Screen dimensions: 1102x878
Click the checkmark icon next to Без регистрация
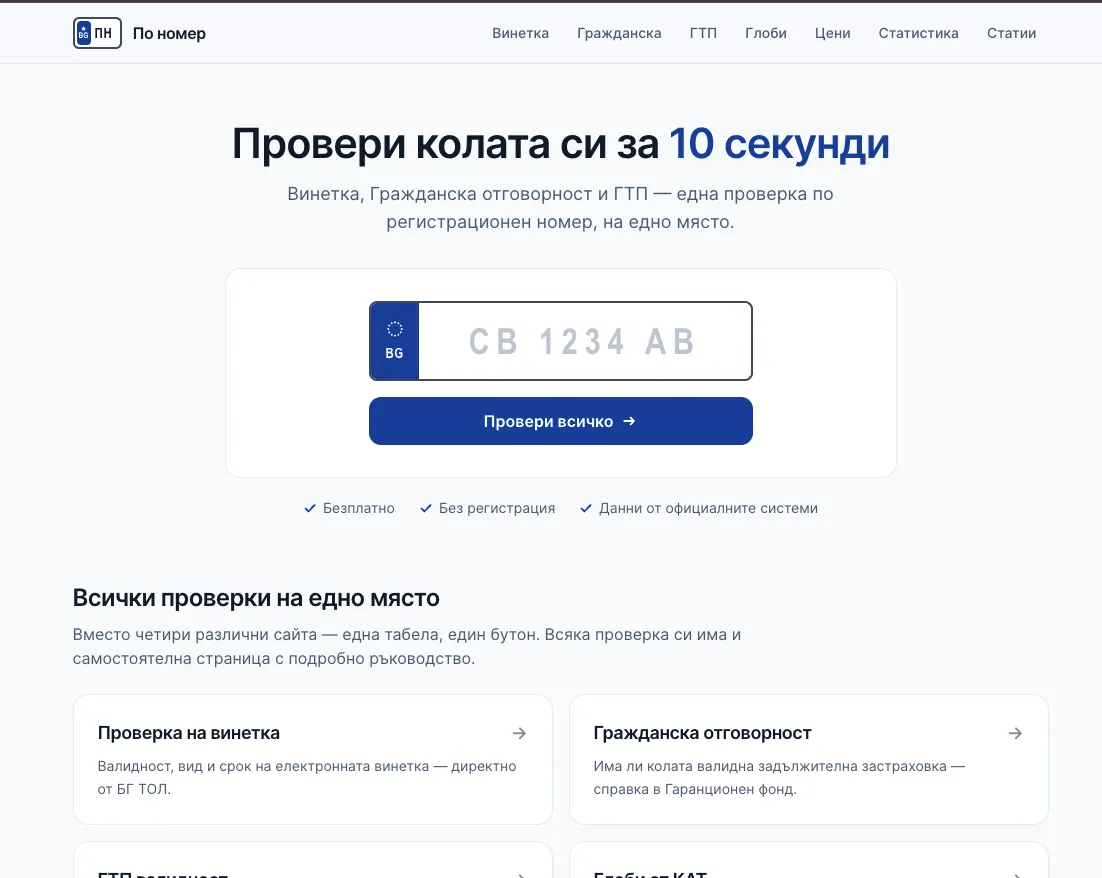tap(426, 508)
